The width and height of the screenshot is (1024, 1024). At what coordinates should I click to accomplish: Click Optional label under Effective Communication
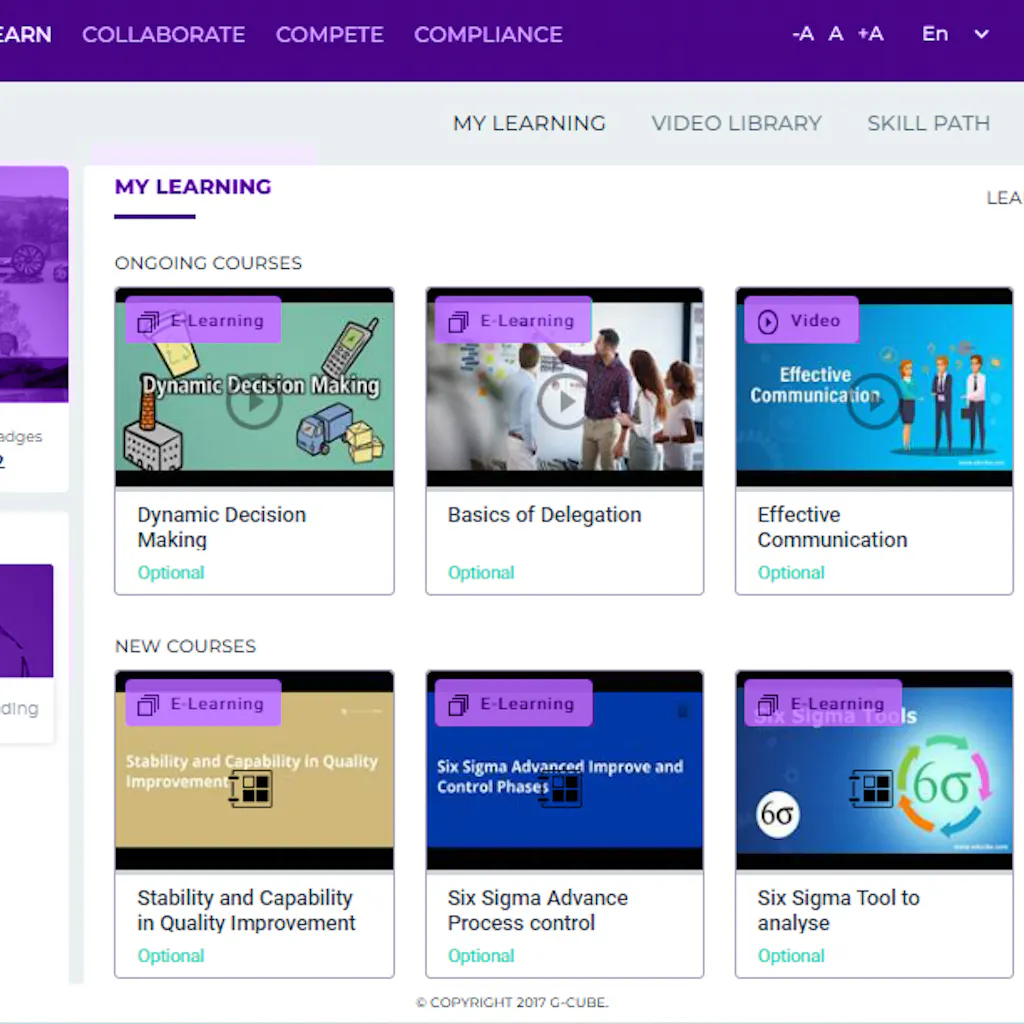[791, 573]
